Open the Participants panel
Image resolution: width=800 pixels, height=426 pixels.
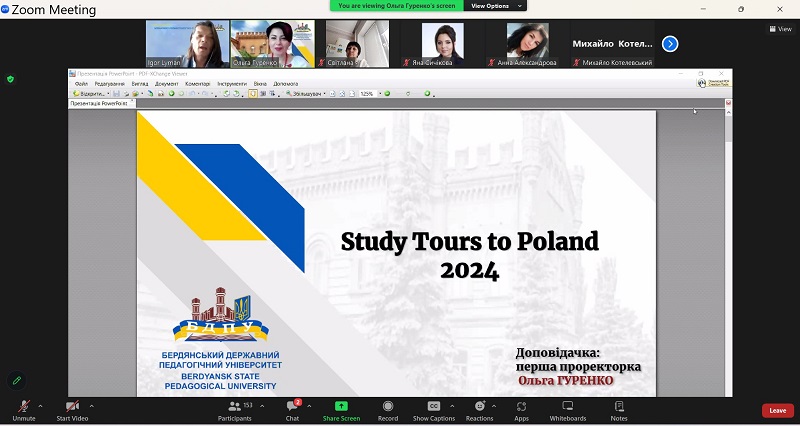coord(235,407)
